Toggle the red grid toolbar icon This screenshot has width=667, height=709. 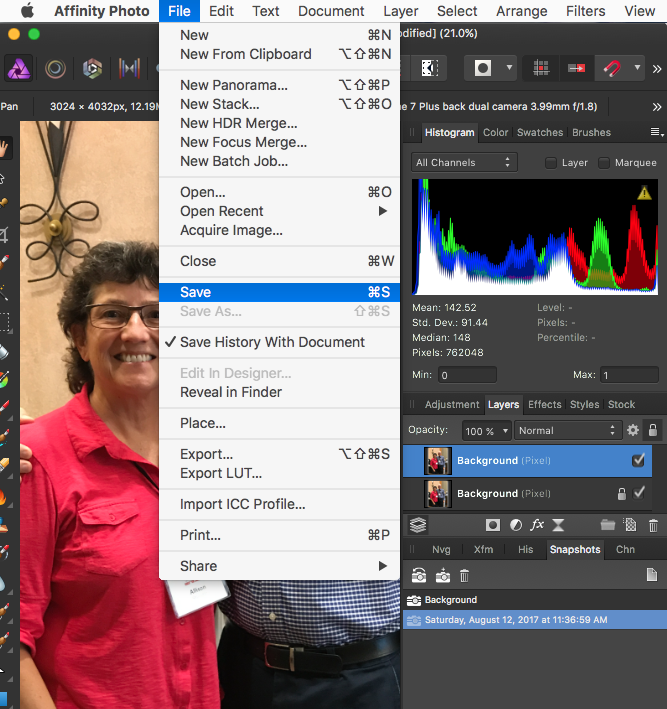pos(541,68)
